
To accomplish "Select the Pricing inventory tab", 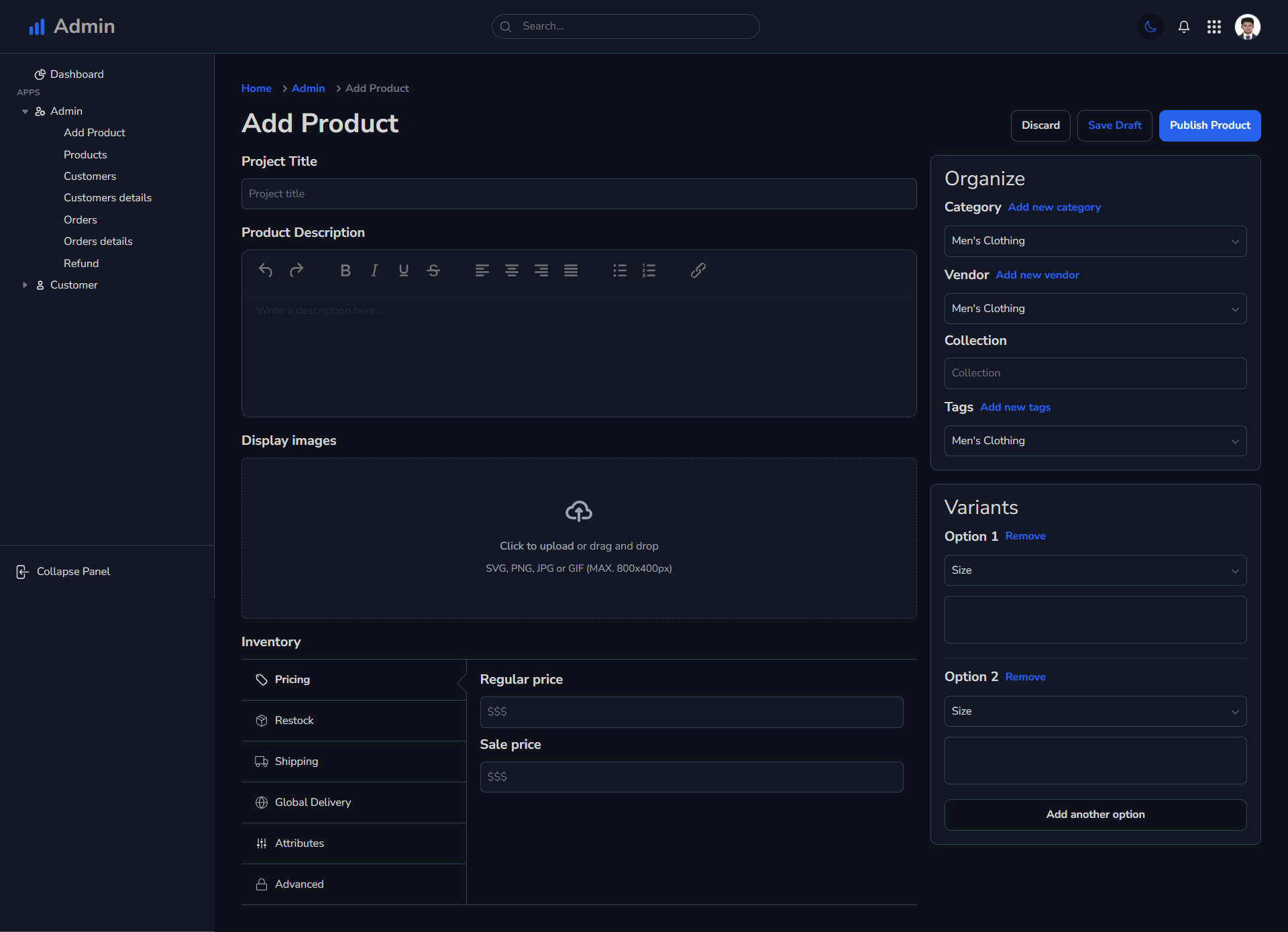I will pyautogui.click(x=354, y=680).
